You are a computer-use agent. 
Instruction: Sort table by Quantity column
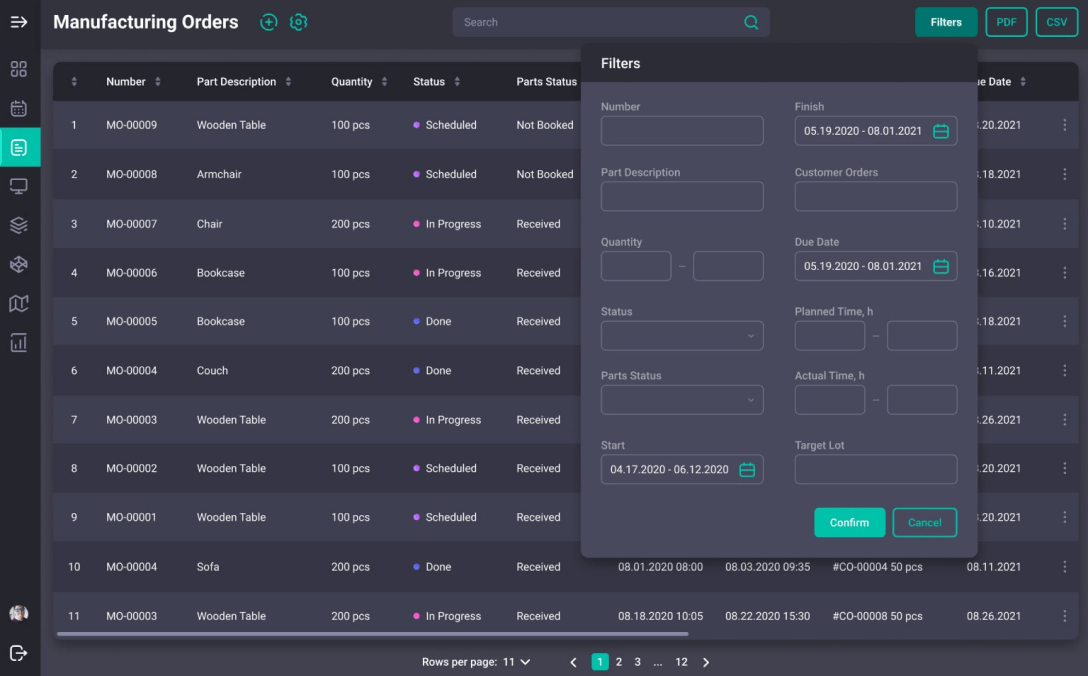click(385, 82)
